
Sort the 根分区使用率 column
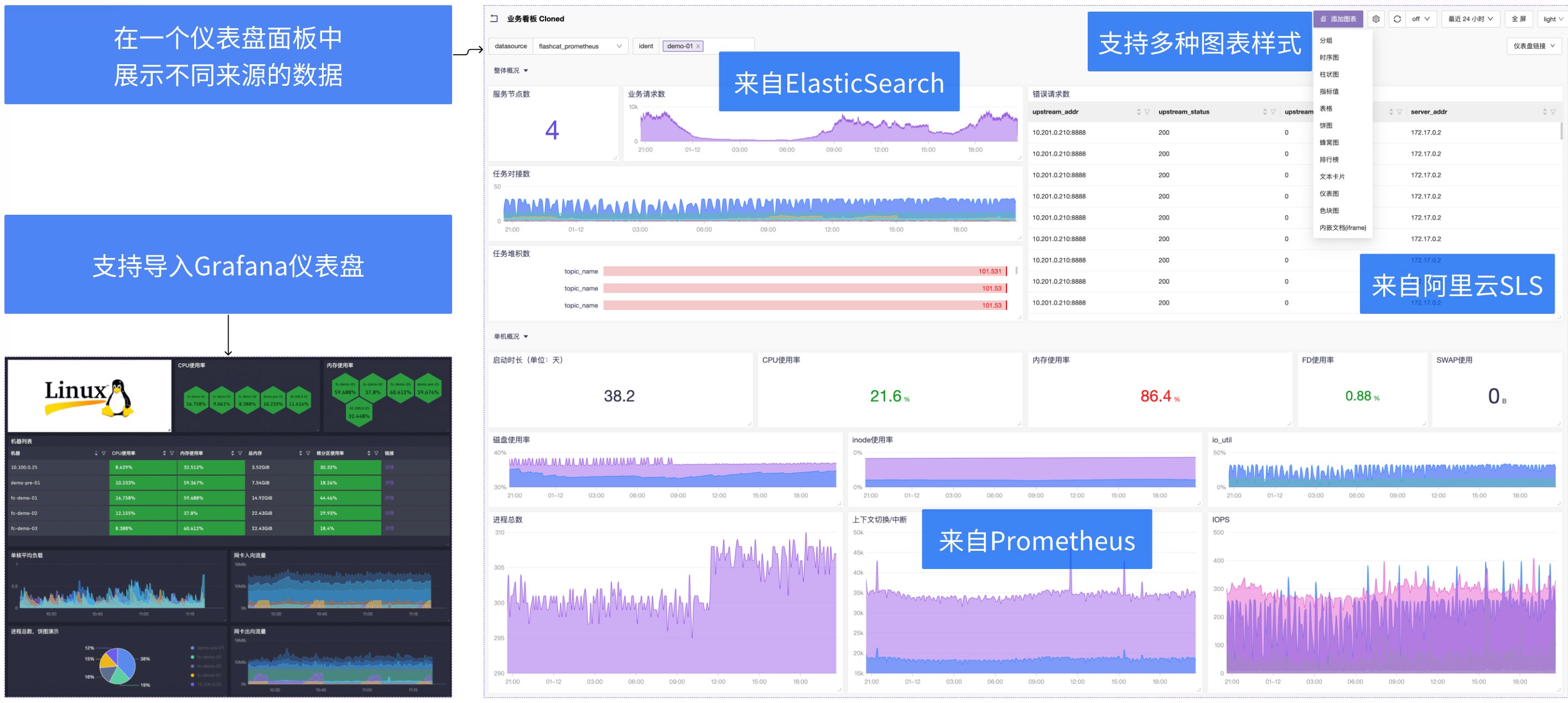[x=369, y=453]
